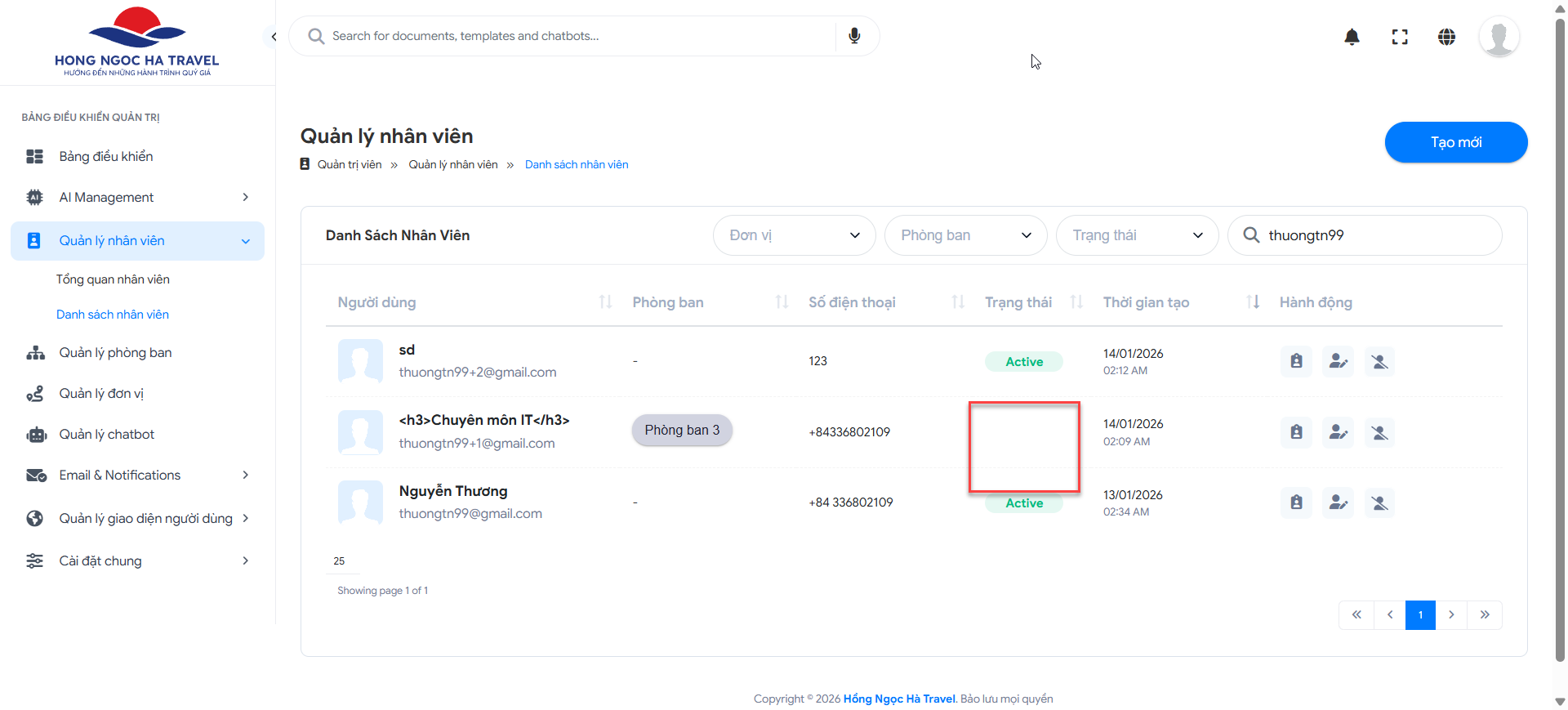This screenshot has height=710, width=1568.
Task: Open the Đơn vị dropdown filter
Action: (x=794, y=235)
